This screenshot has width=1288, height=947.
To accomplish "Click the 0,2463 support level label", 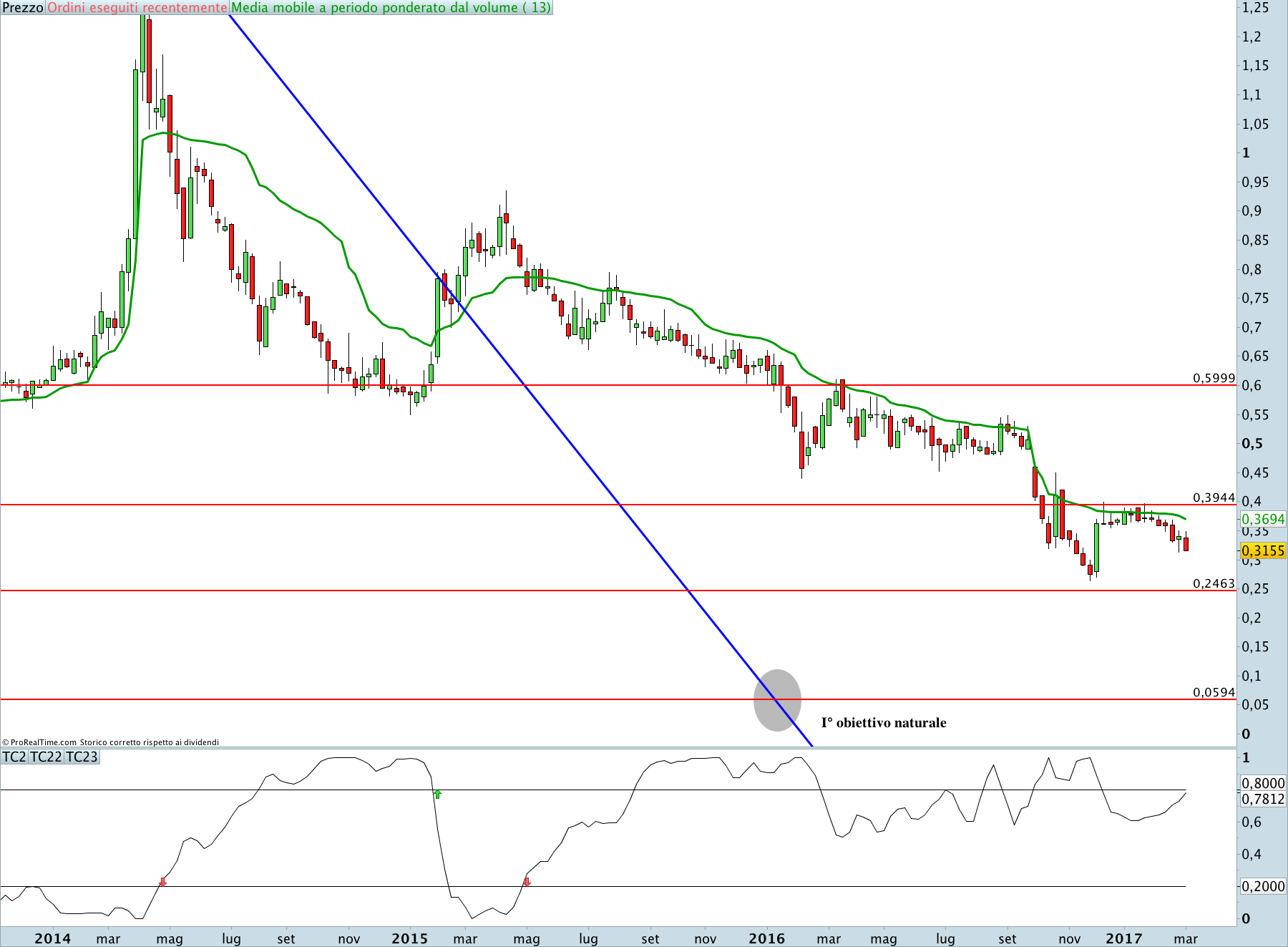I will (x=1214, y=583).
